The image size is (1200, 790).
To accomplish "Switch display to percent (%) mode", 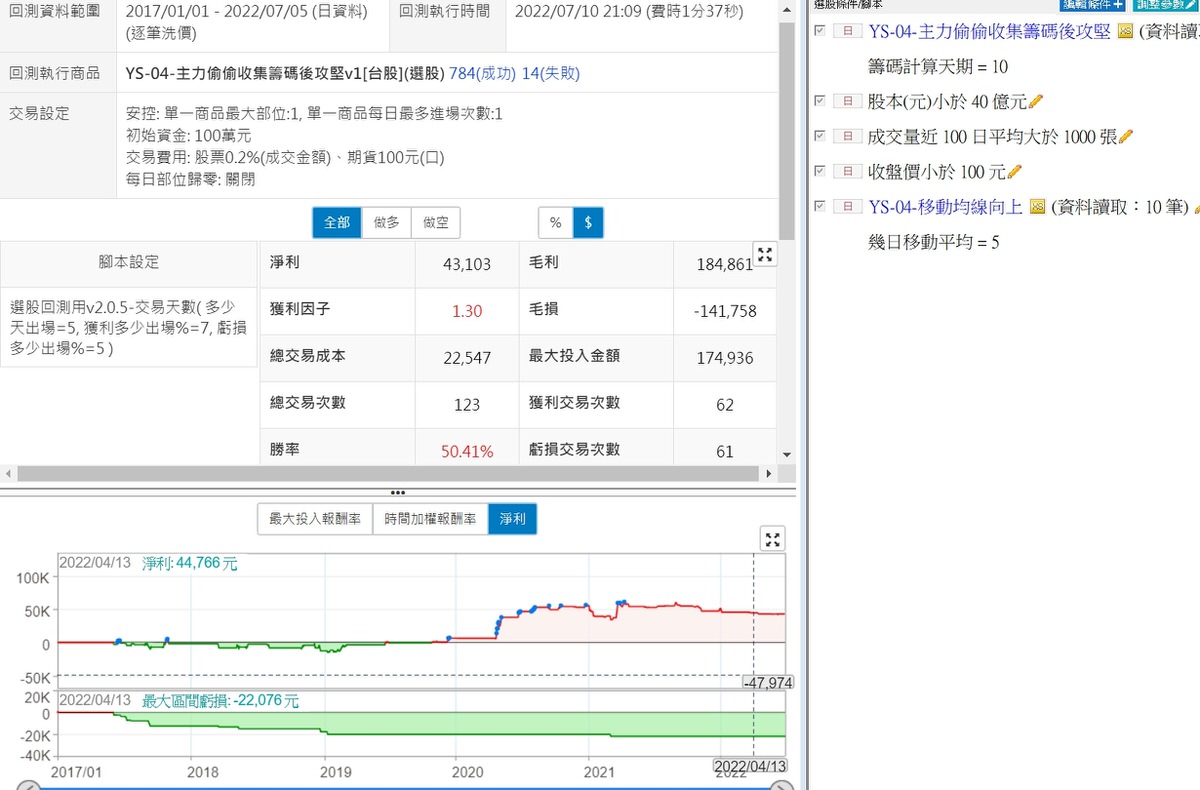I will (555, 223).
